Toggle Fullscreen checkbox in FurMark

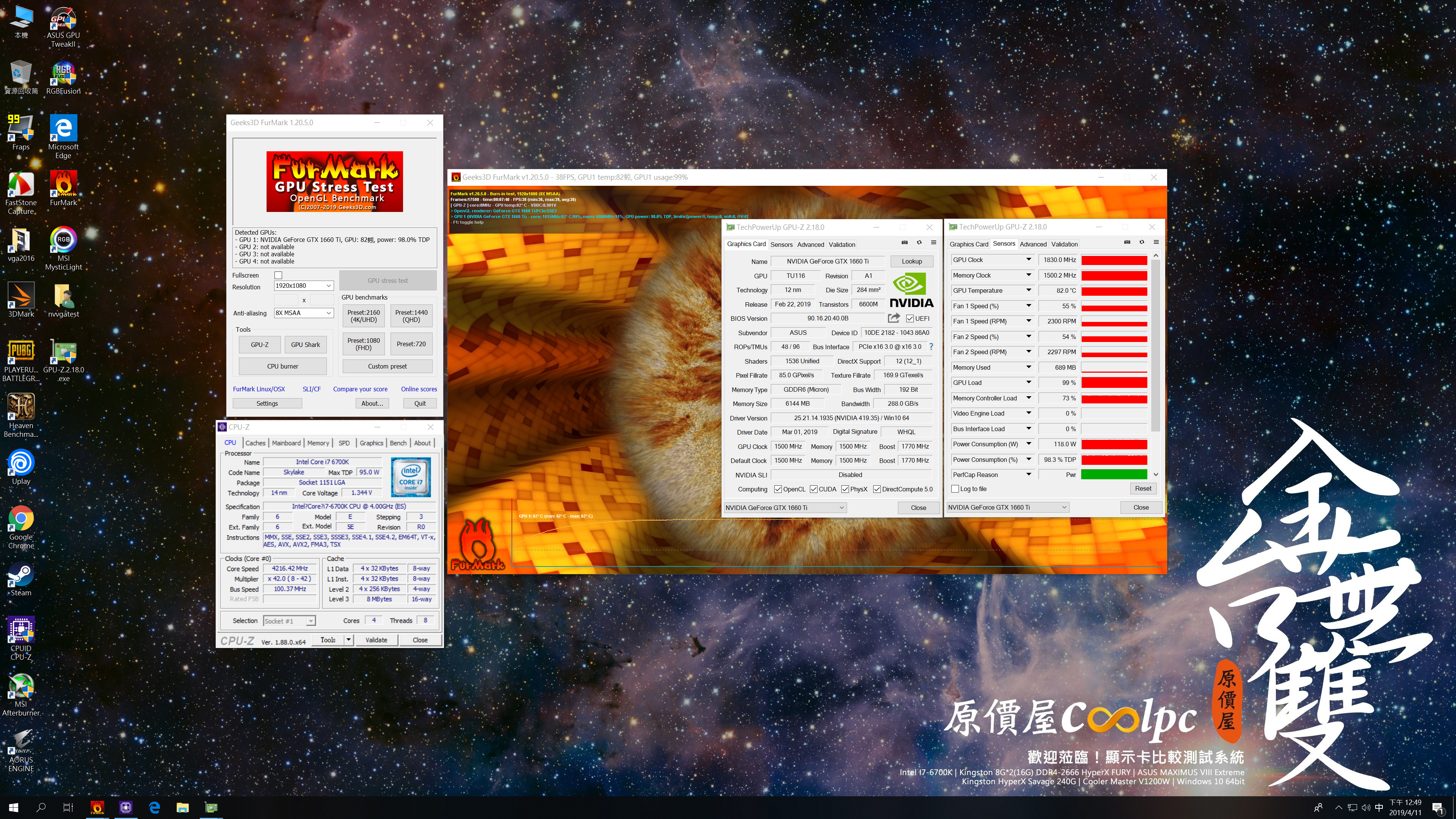tap(278, 275)
